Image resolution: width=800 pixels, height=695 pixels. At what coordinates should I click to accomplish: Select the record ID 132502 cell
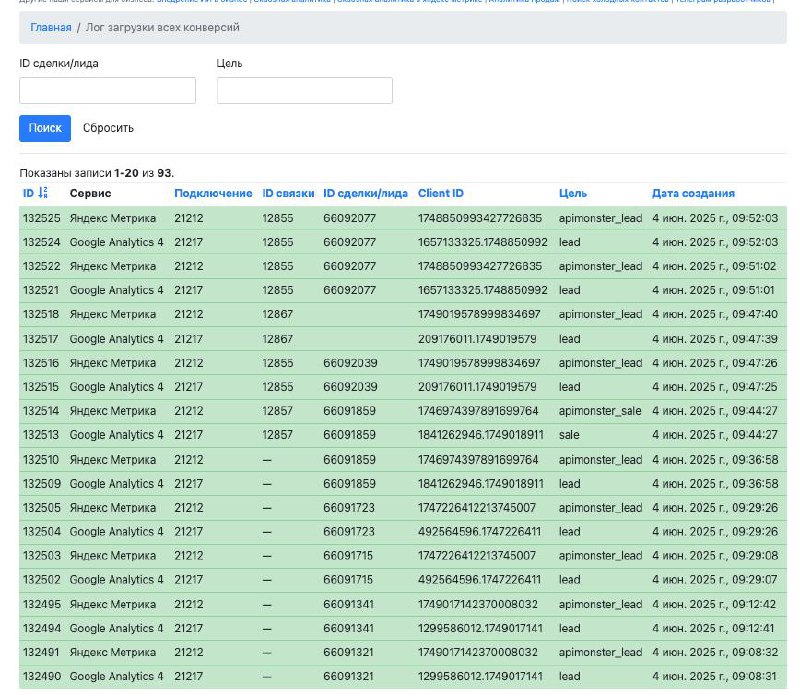(x=41, y=580)
